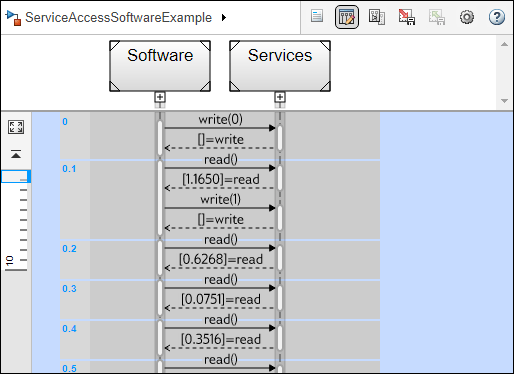Click the time label 0.4
Screen dimensions: 514x374
69,329
